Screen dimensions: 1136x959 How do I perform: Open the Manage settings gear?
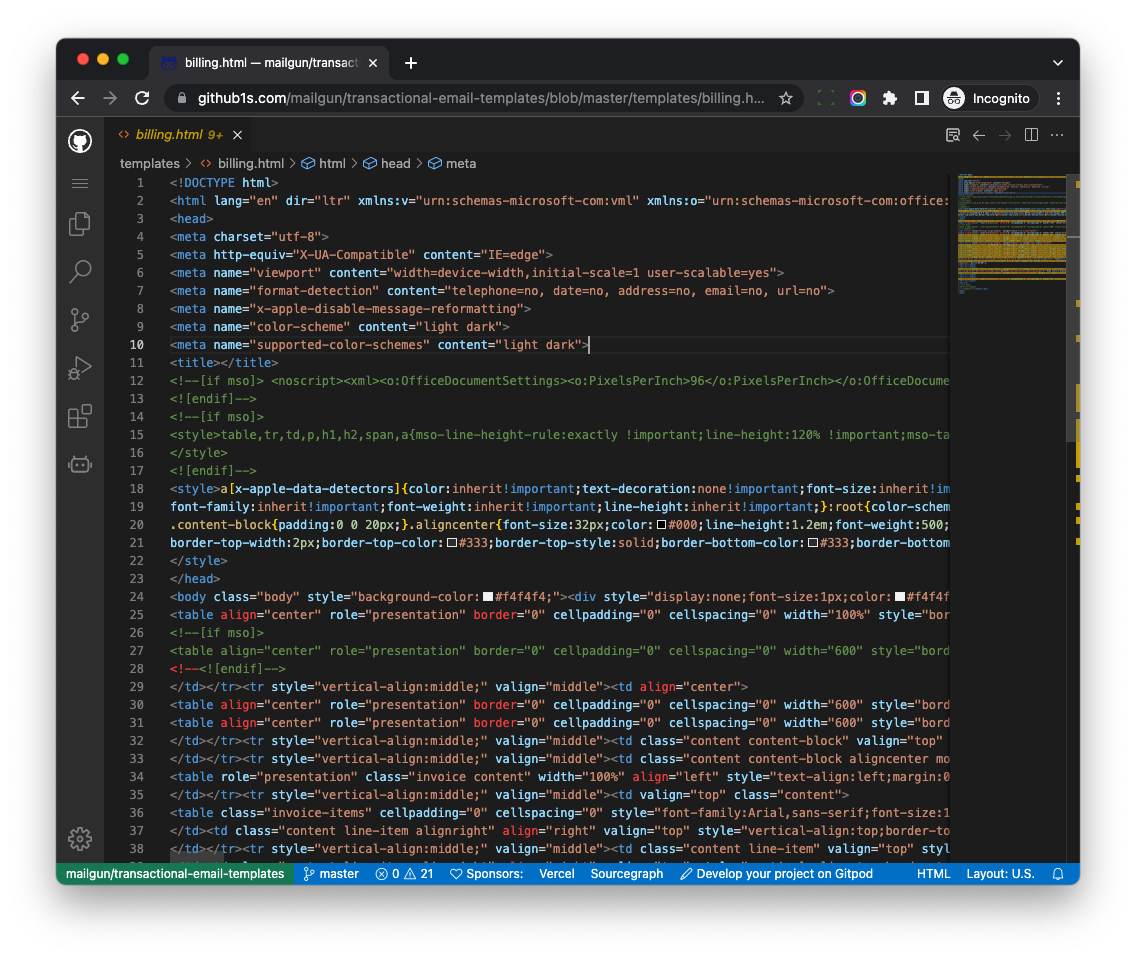(x=80, y=839)
